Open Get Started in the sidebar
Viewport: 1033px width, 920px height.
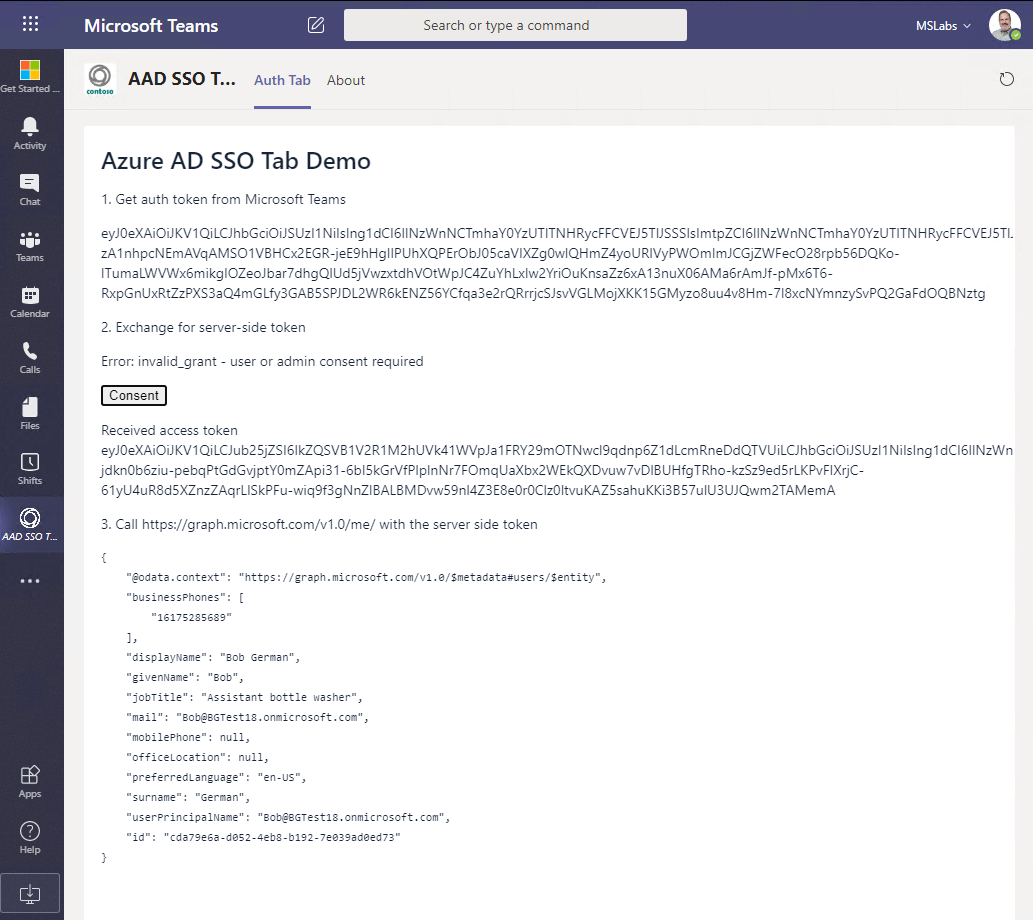[x=30, y=76]
